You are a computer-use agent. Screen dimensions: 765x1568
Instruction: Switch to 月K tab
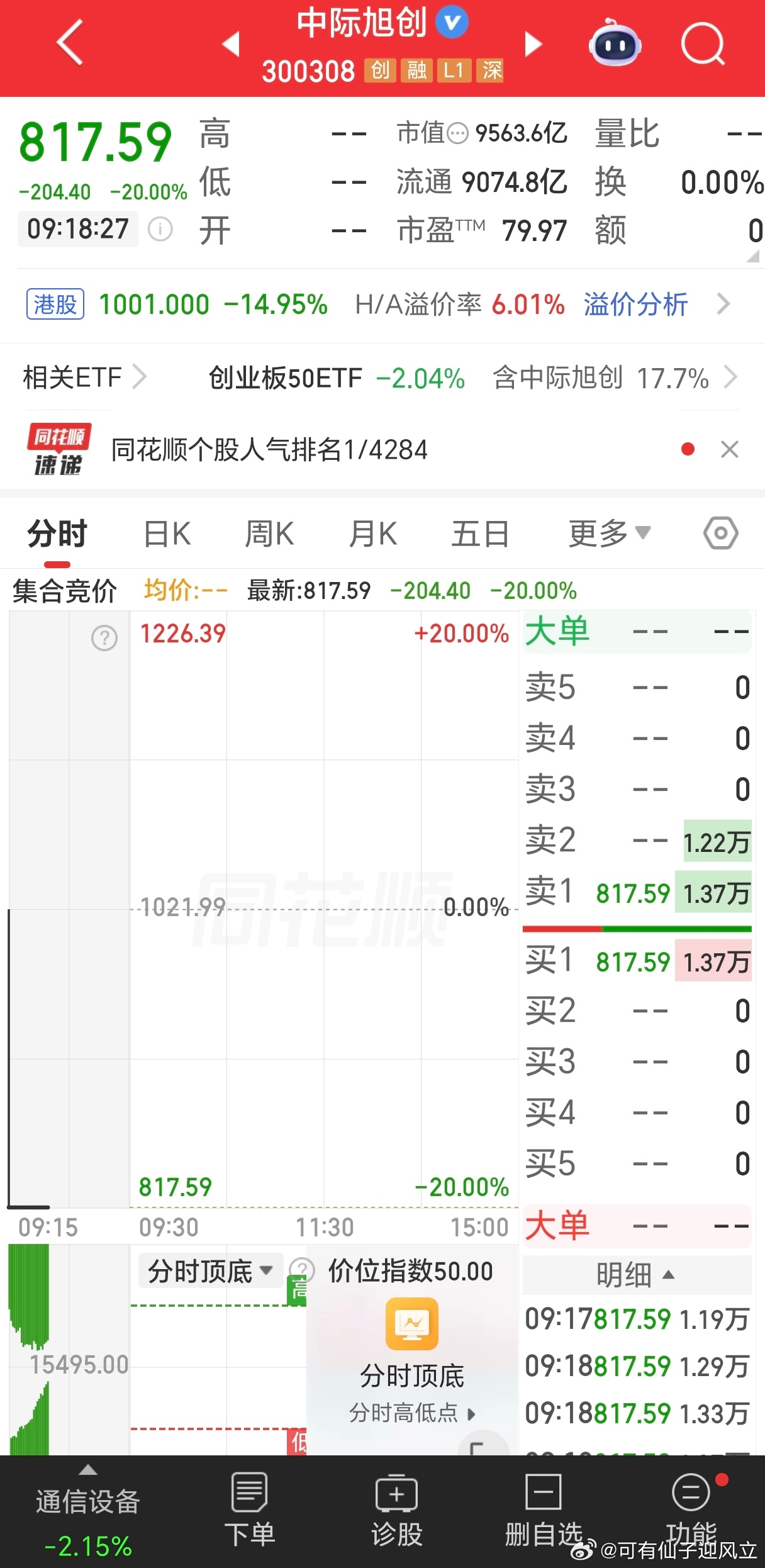[373, 534]
